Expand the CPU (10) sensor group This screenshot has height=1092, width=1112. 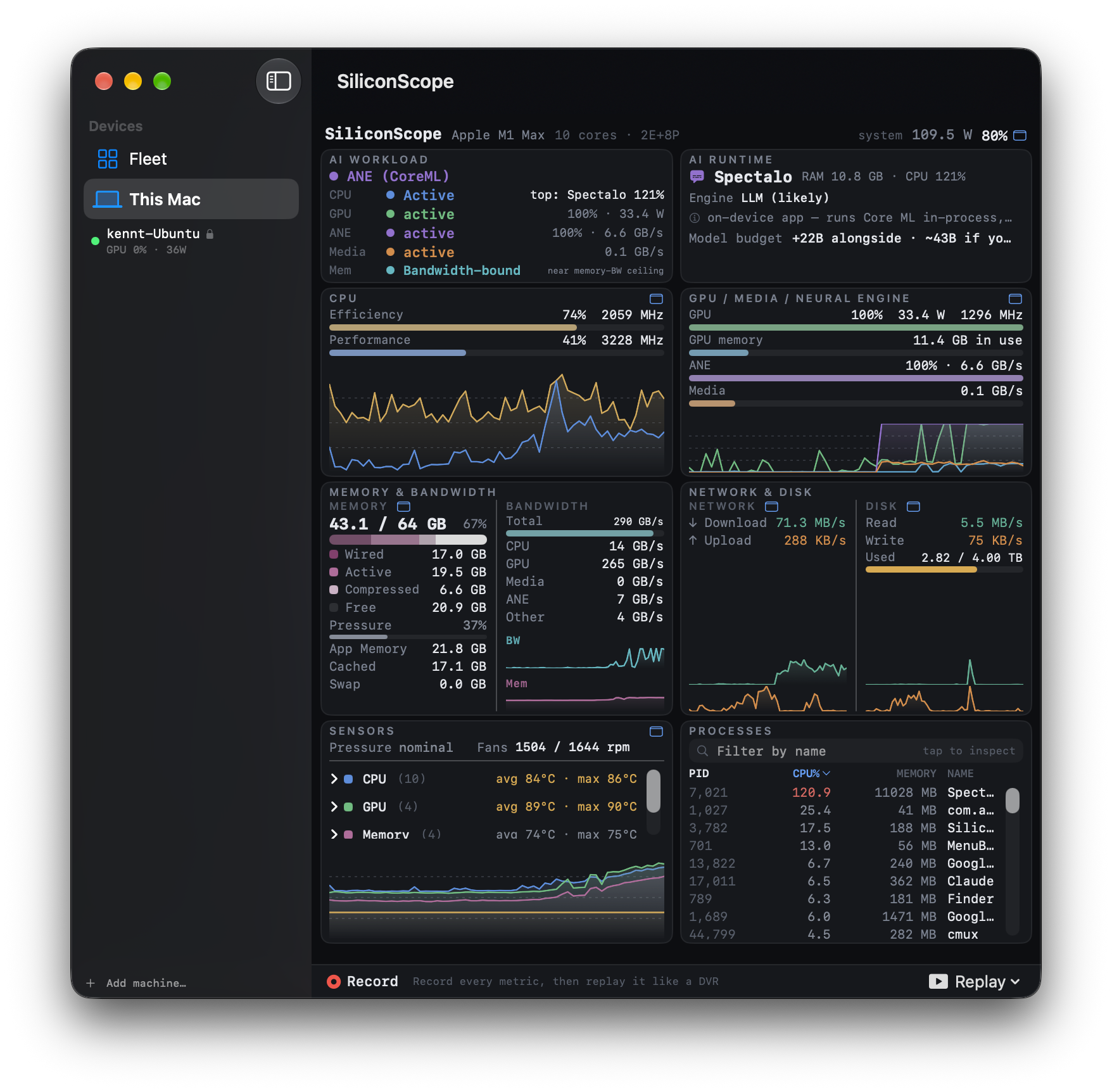pos(334,778)
